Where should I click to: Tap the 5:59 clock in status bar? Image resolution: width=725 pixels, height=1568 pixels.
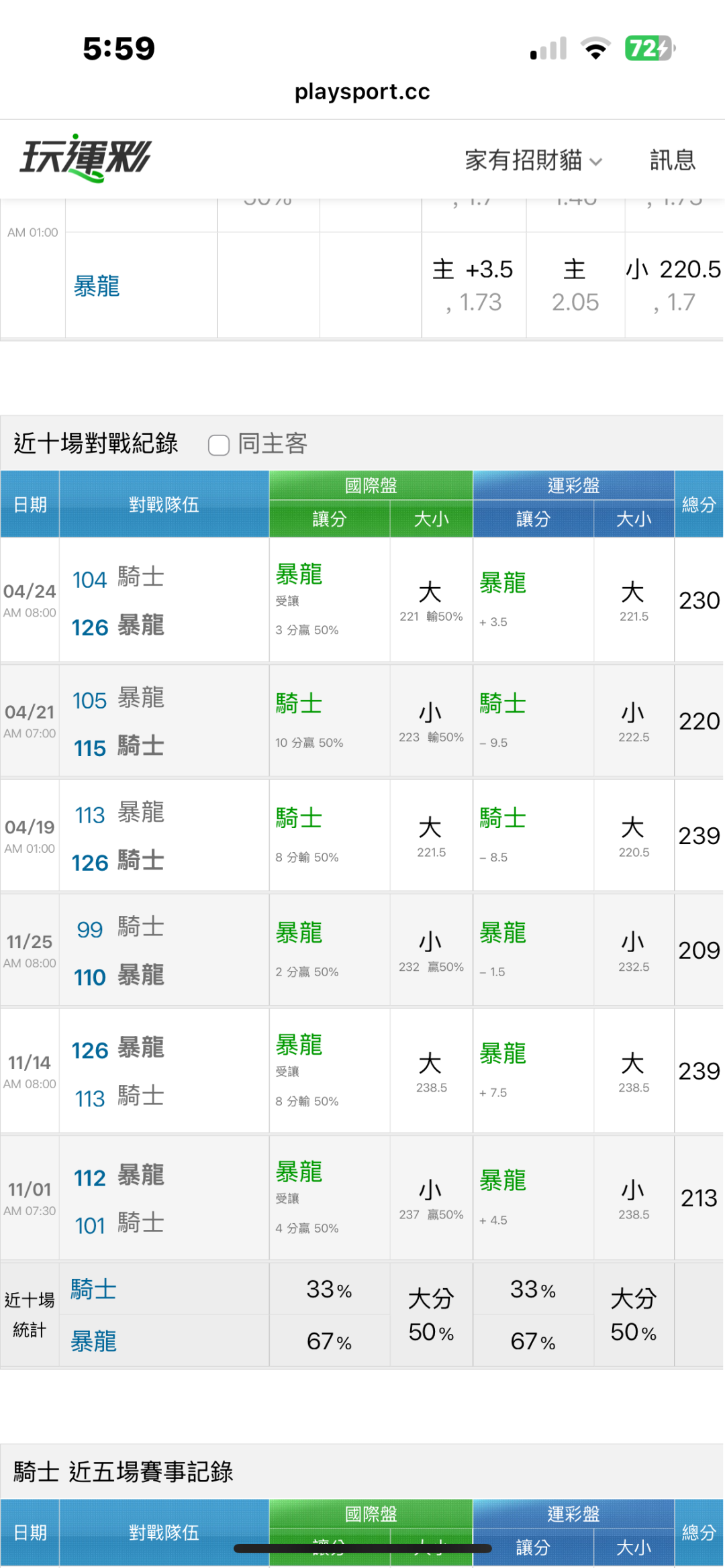(119, 48)
